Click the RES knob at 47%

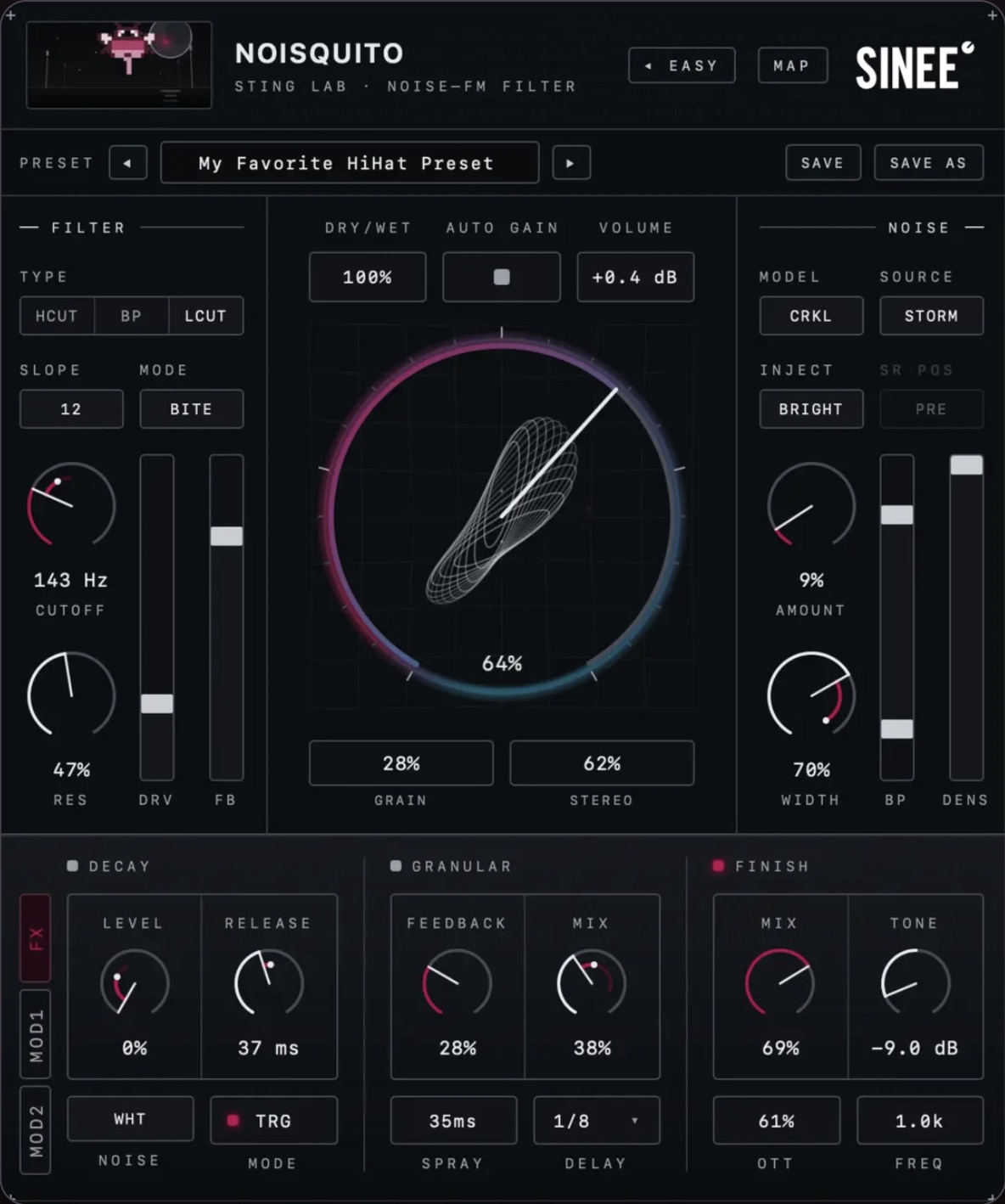coord(71,695)
